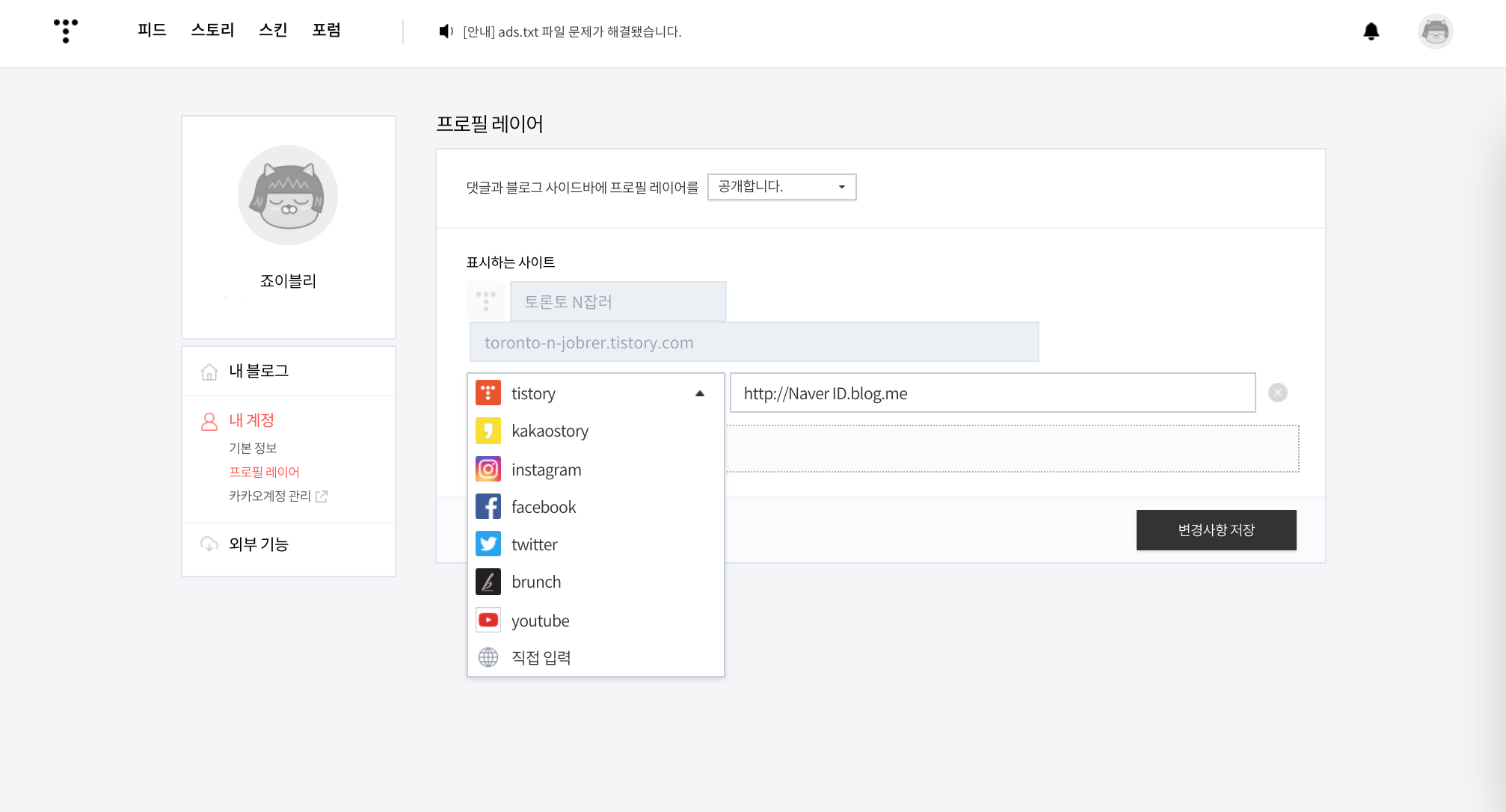The image size is (1506, 812).
Task: Open the 피드 menu in the header
Action: pyautogui.click(x=152, y=30)
